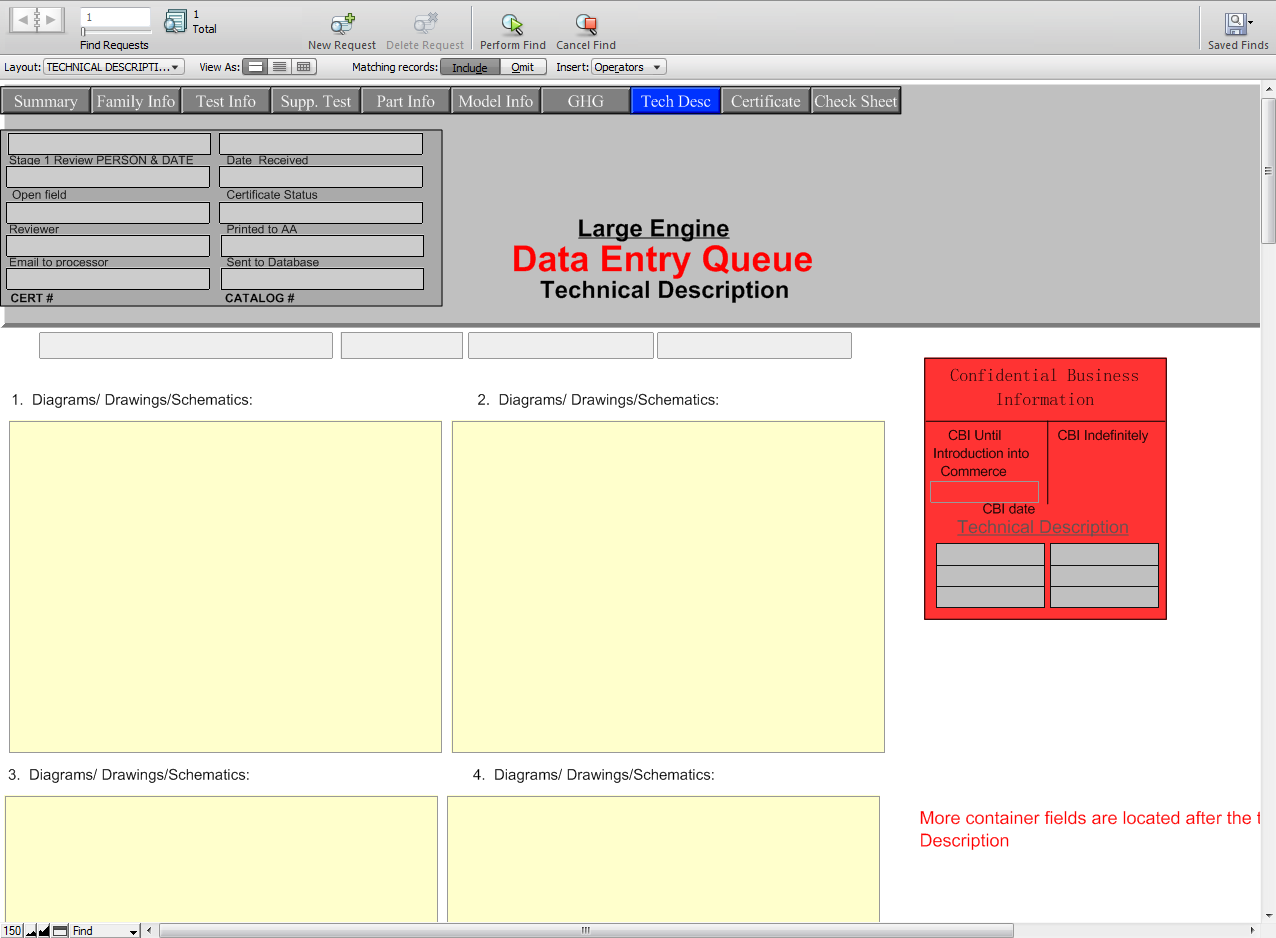1276x938 pixels.
Task: Click the 150 zoom level box
Action: pos(12,931)
